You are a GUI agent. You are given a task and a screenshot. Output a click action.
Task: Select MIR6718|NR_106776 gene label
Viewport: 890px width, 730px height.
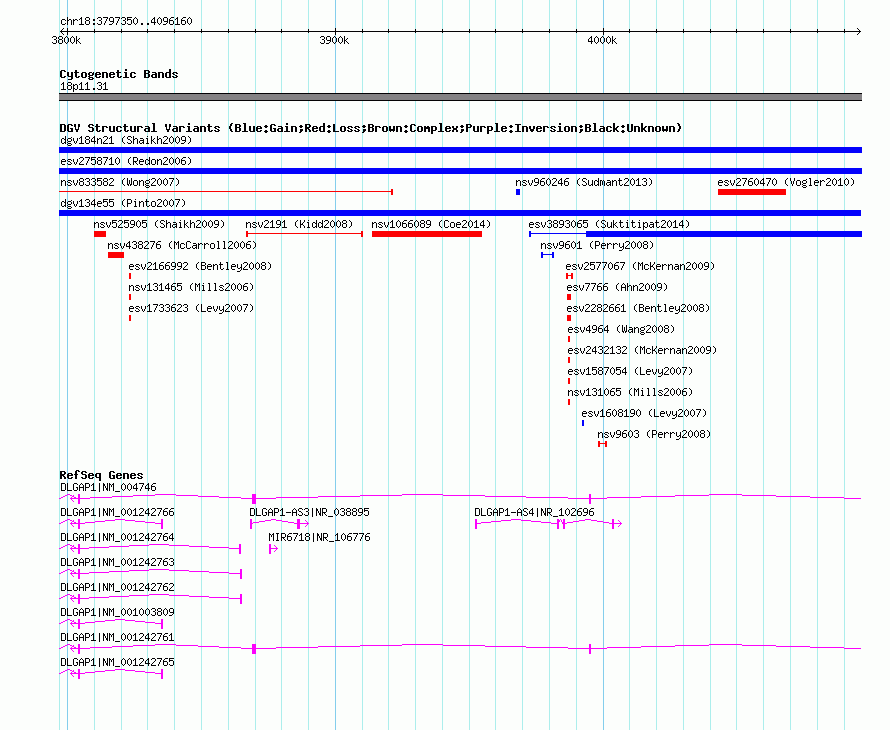coord(319,537)
